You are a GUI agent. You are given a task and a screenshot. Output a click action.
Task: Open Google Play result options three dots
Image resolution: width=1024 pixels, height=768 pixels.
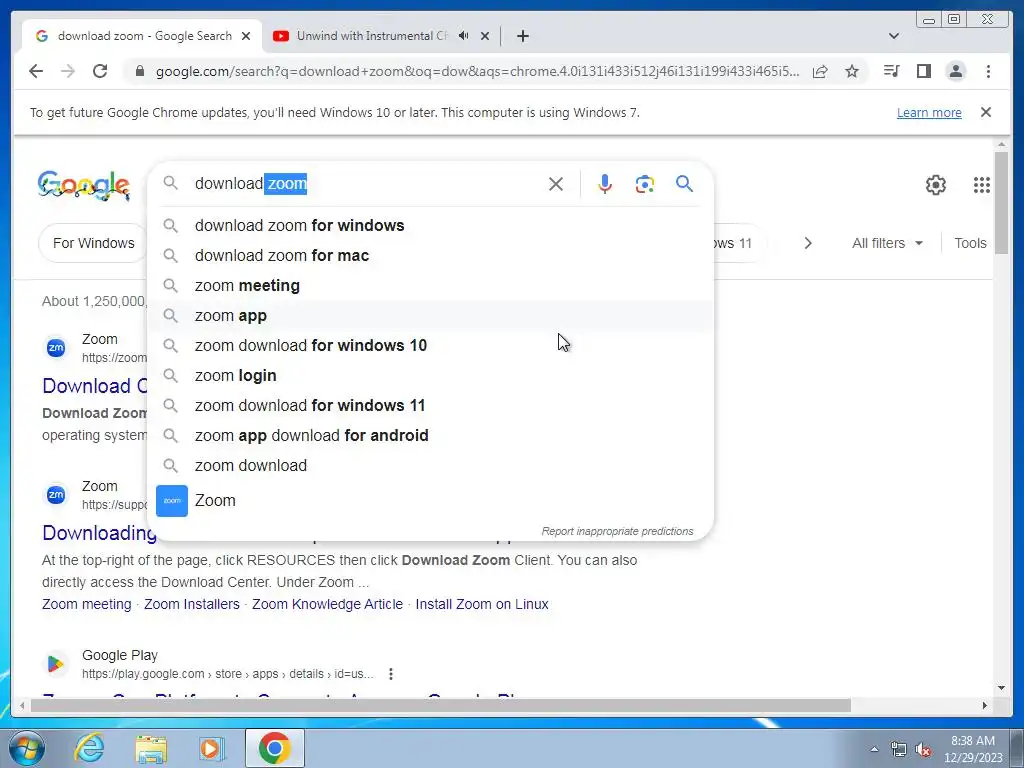coord(391,674)
